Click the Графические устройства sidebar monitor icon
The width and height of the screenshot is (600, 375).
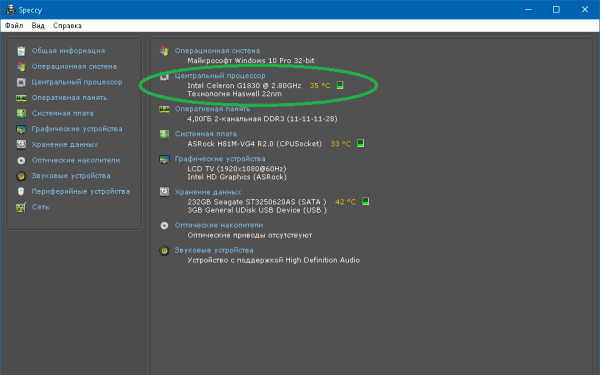pos(21,129)
